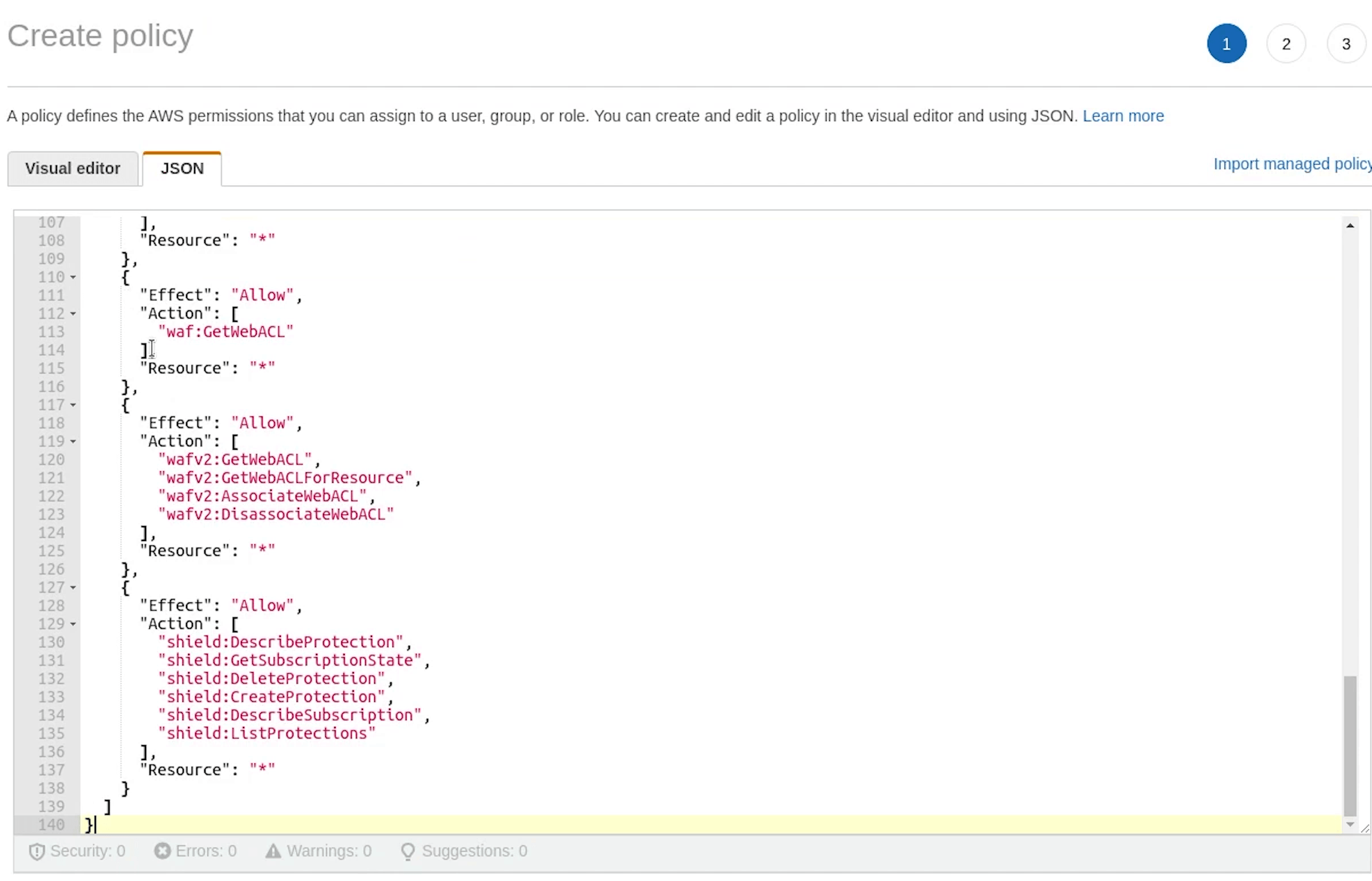Fold the wafv2 Action array at line 119
Viewport: 1372px width, 881px height.
tap(73, 442)
